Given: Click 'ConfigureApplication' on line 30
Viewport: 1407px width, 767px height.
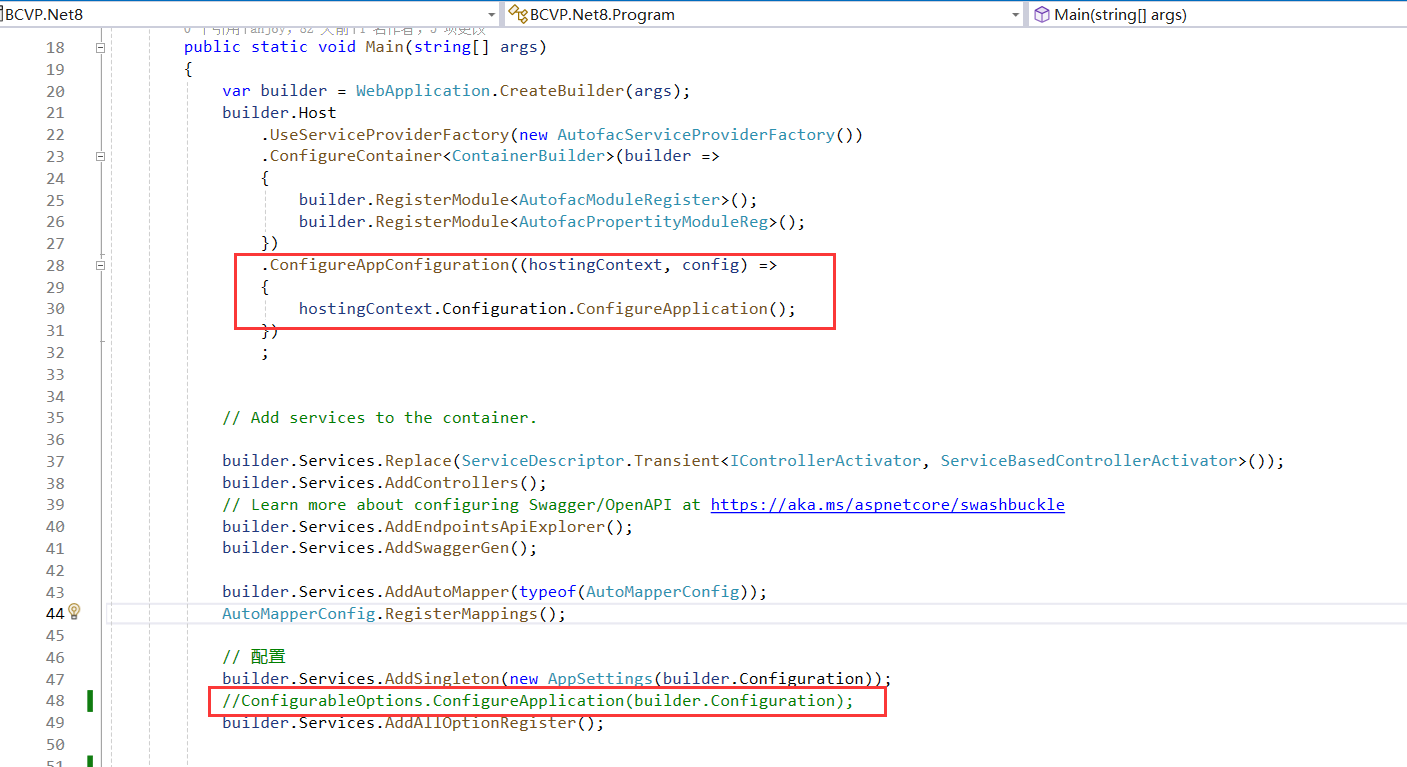Looking at the screenshot, I should pyautogui.click(x=672, y=308).
